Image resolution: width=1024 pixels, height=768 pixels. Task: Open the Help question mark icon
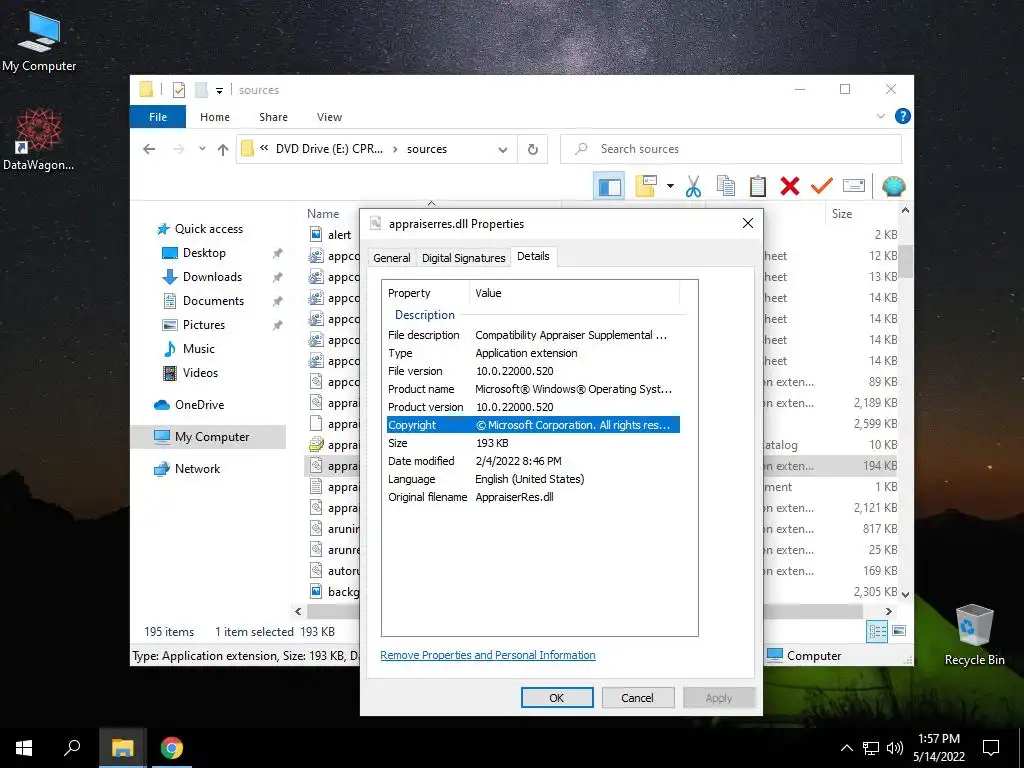point(903,116)
